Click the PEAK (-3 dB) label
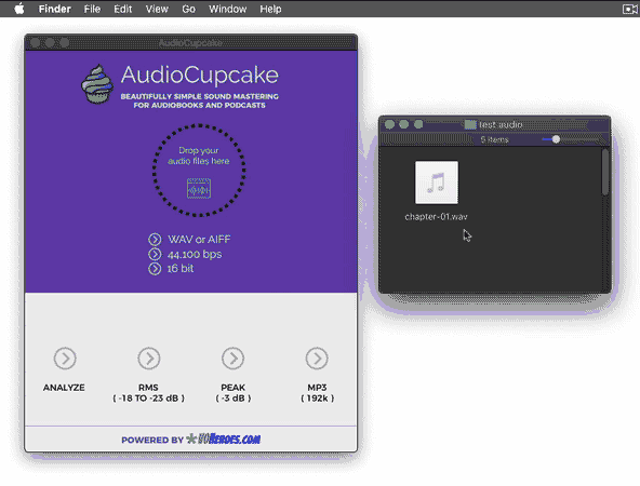 tap(233, 393)
